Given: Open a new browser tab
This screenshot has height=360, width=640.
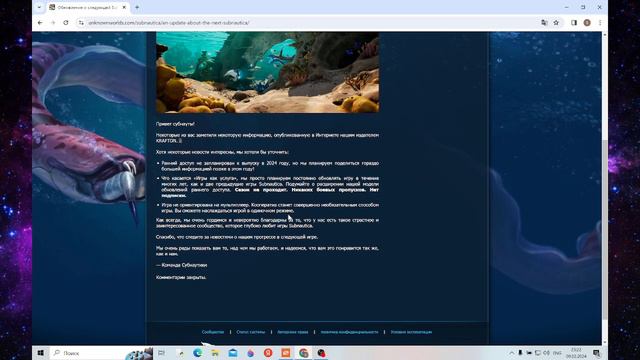Looking at the screenshot, I should pos(137,7).
